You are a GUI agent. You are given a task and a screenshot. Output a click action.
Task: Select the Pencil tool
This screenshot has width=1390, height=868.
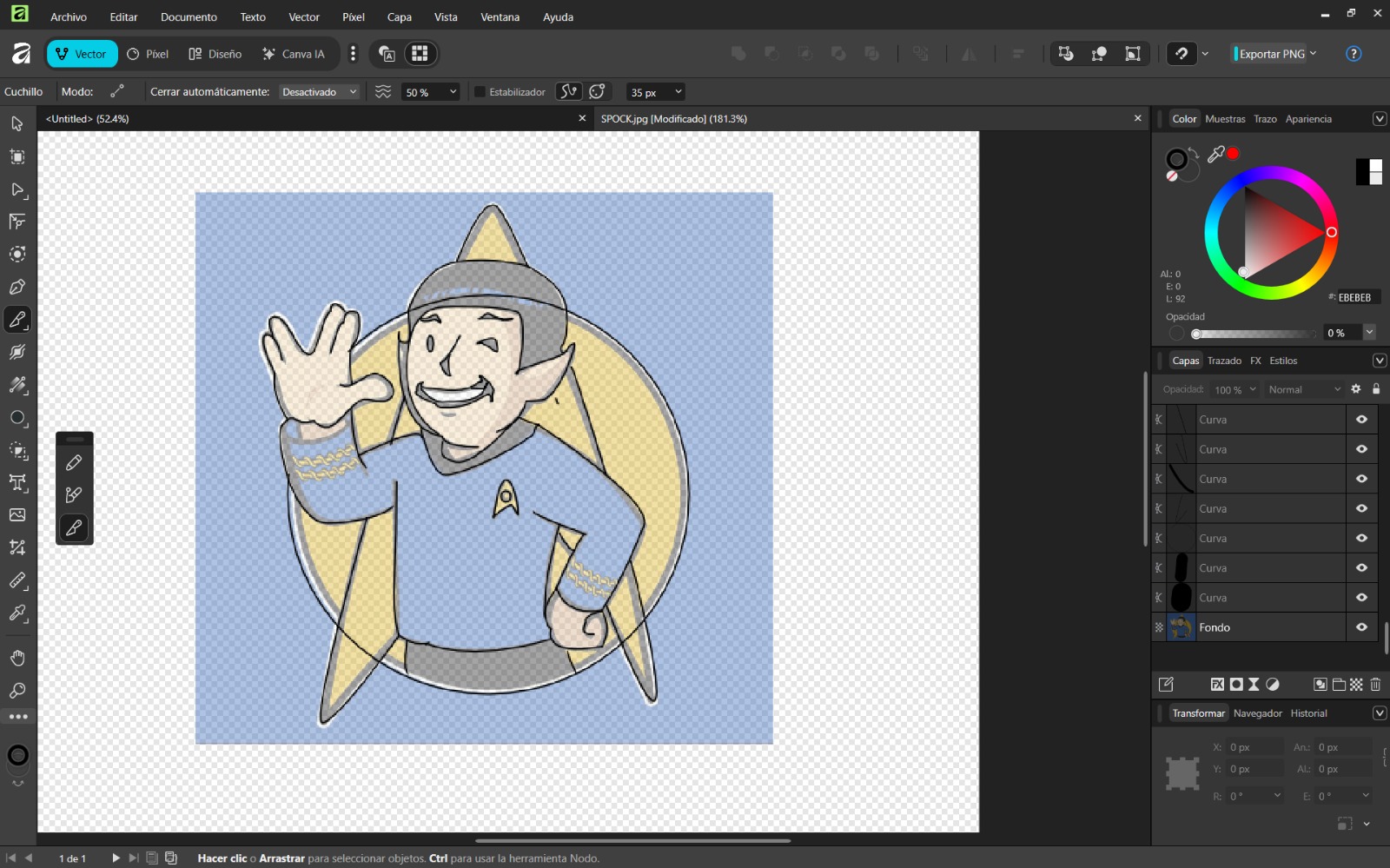point(74,462)
